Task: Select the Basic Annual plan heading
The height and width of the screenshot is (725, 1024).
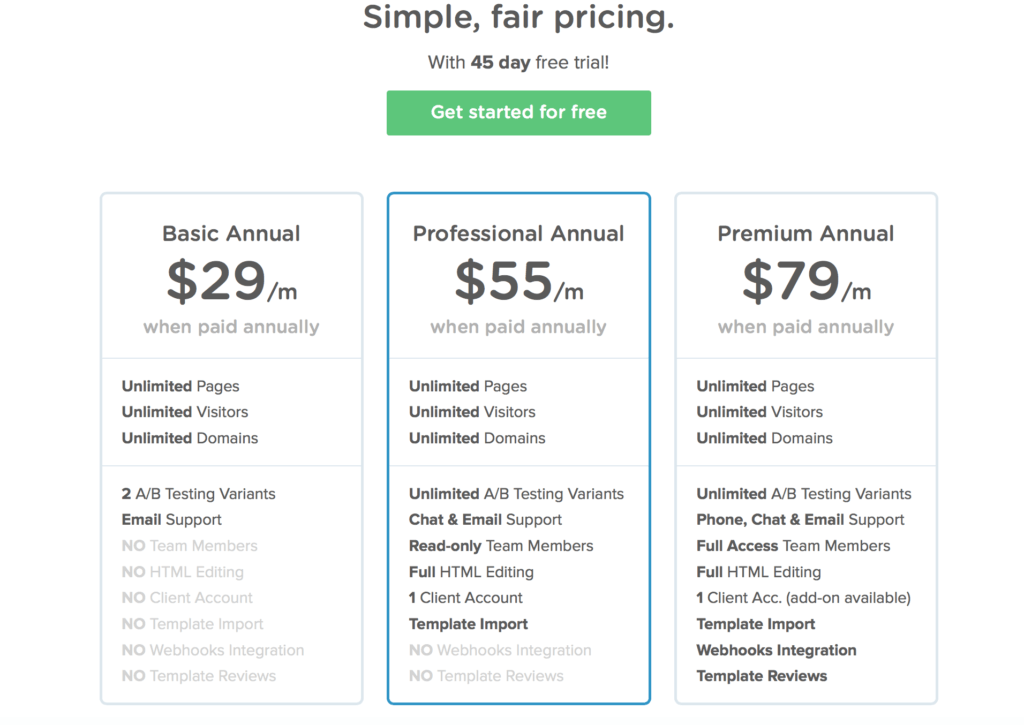Action: click(231, 234)
